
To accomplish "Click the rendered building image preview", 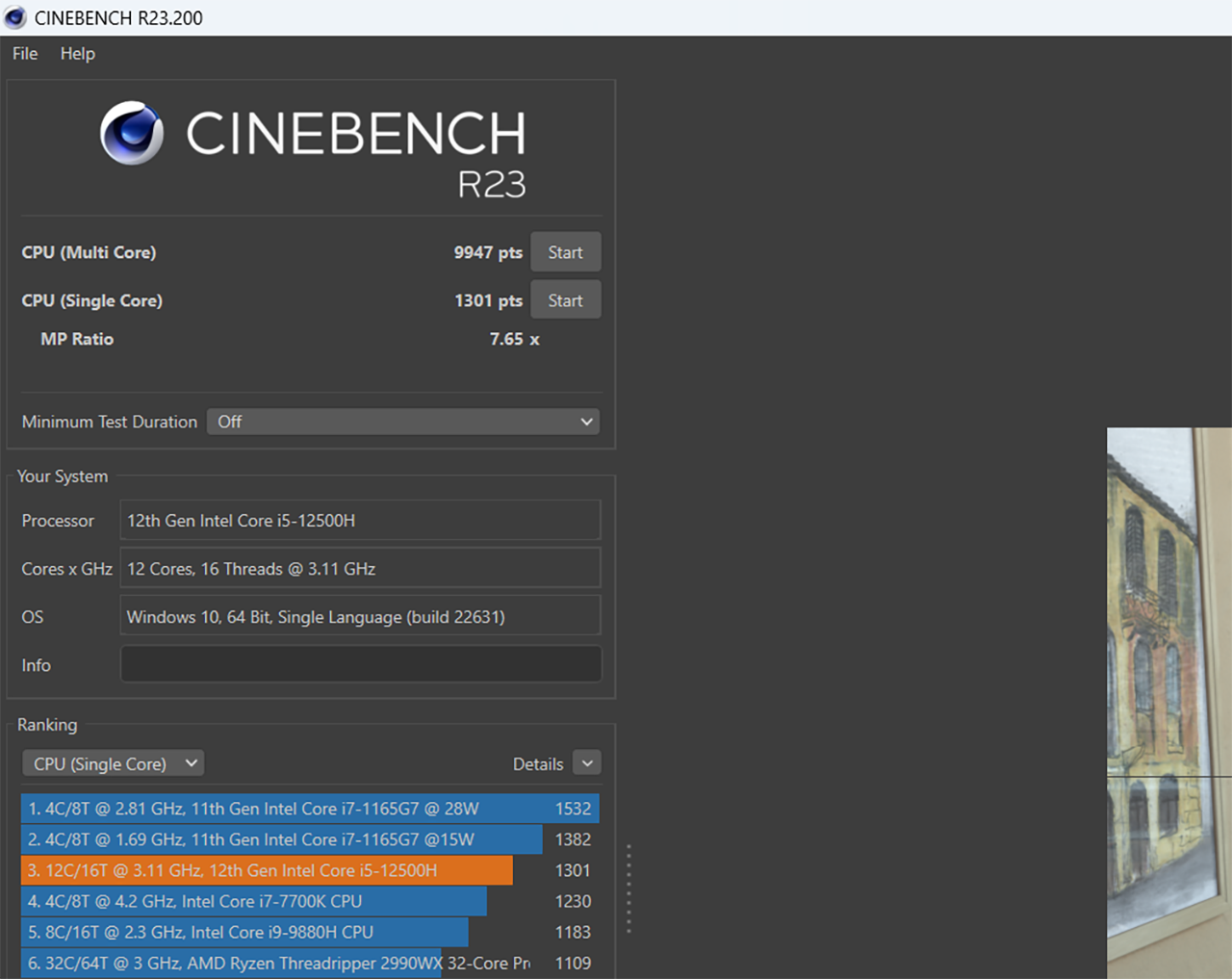I will (x=1169, y=703).
